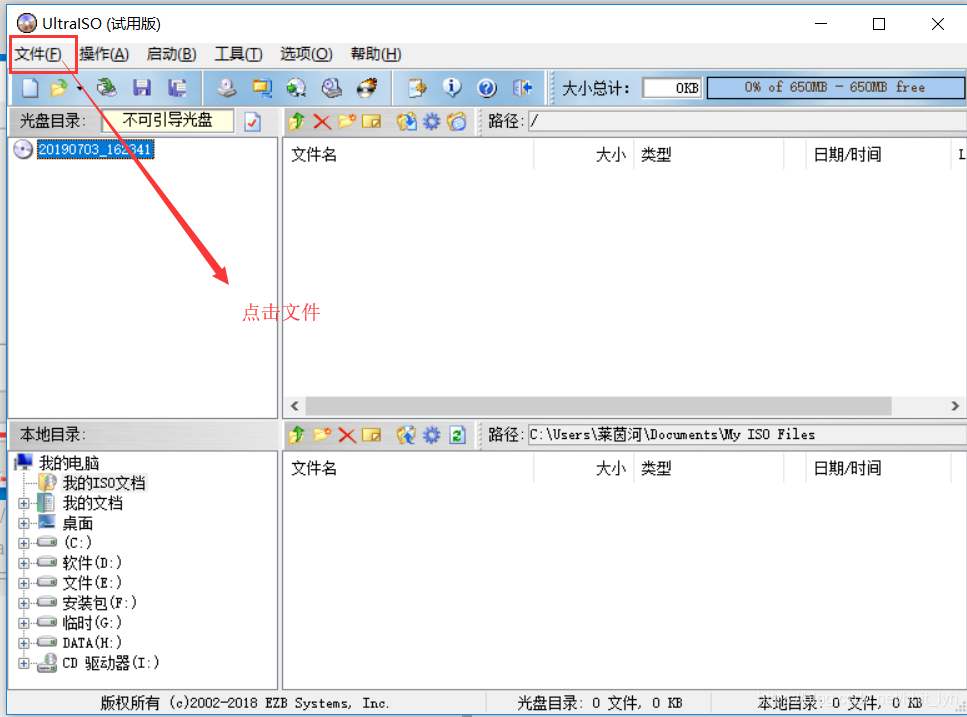Click the green Refresh icon in local pane
The height and width of the screenshot is (717, 967).
point(457,435)
